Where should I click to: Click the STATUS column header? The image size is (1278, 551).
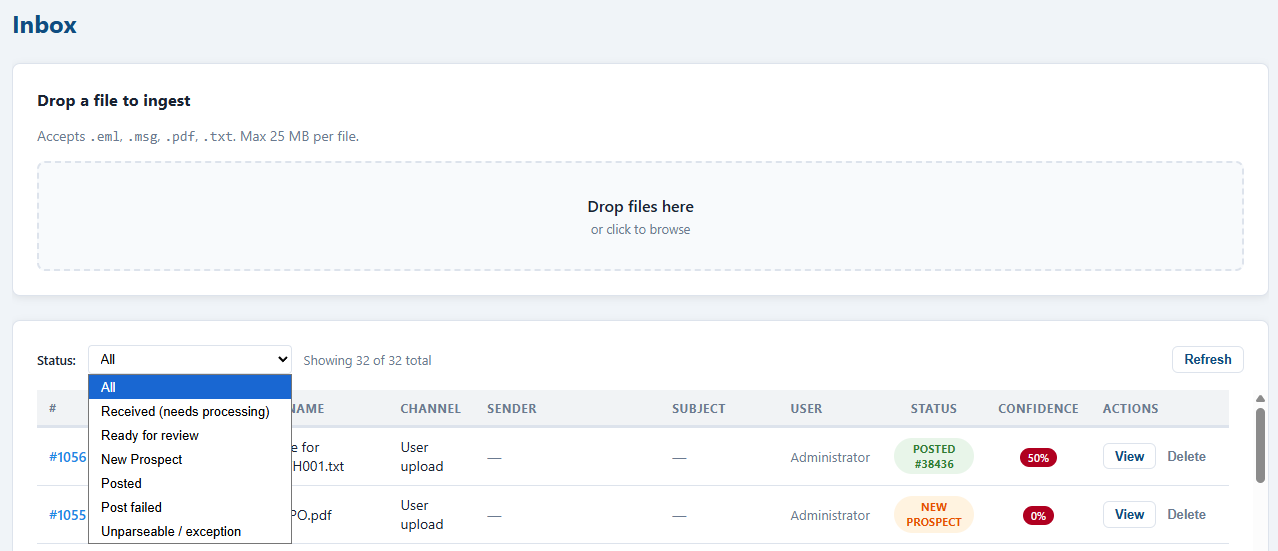[x=934, y=408]
